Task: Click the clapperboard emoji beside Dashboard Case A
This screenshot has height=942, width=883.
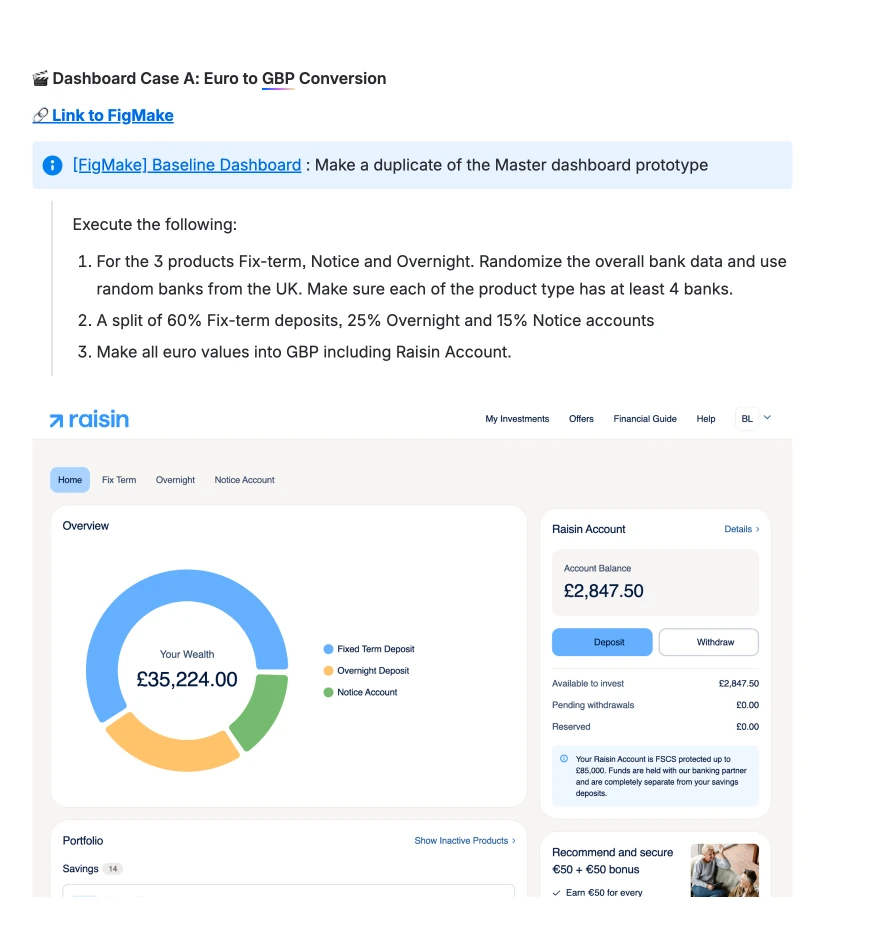Action: pyautogui.click(x=40, y=79)
